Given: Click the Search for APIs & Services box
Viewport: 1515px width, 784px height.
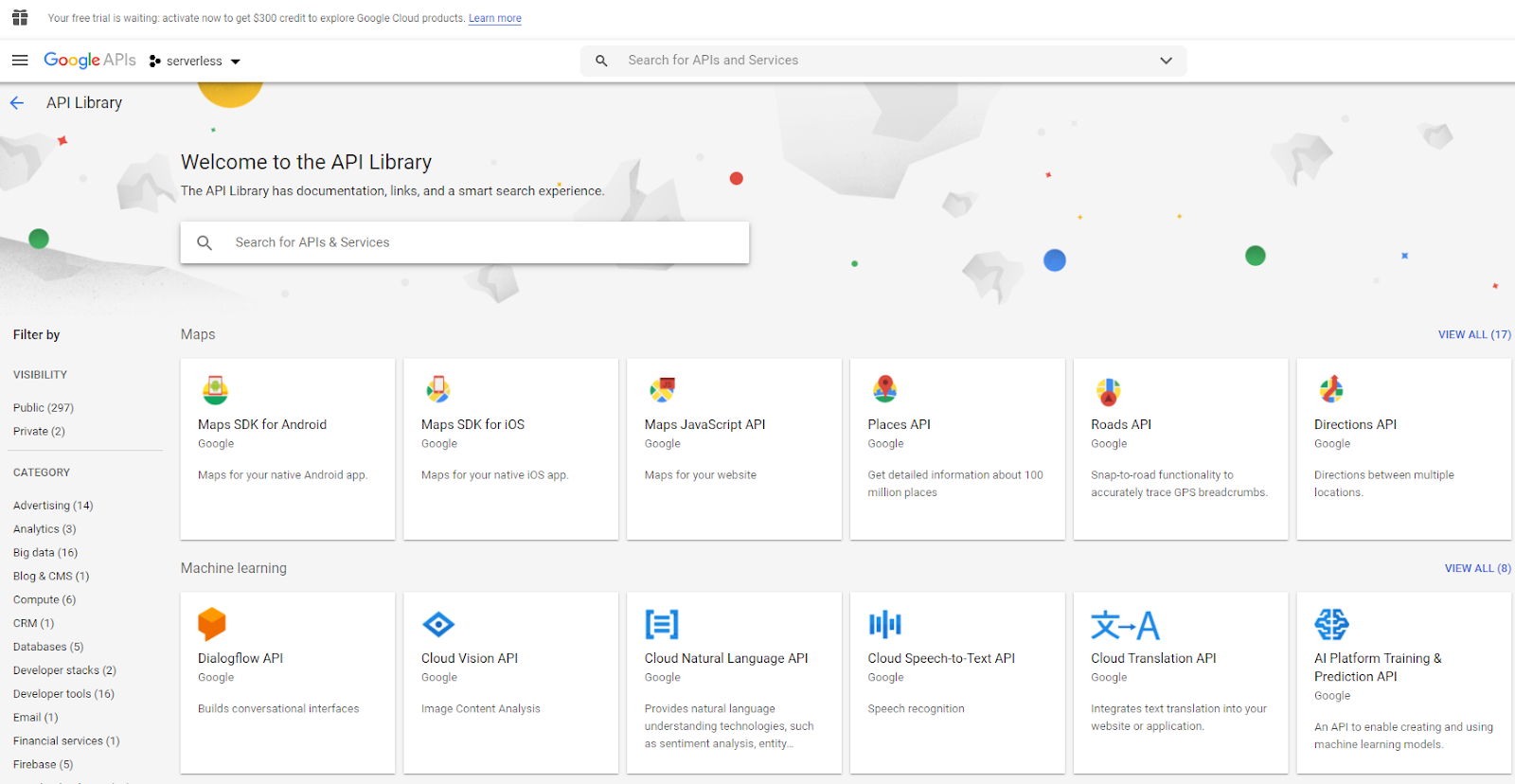Looking at the screenshot, I should [465, 242].
